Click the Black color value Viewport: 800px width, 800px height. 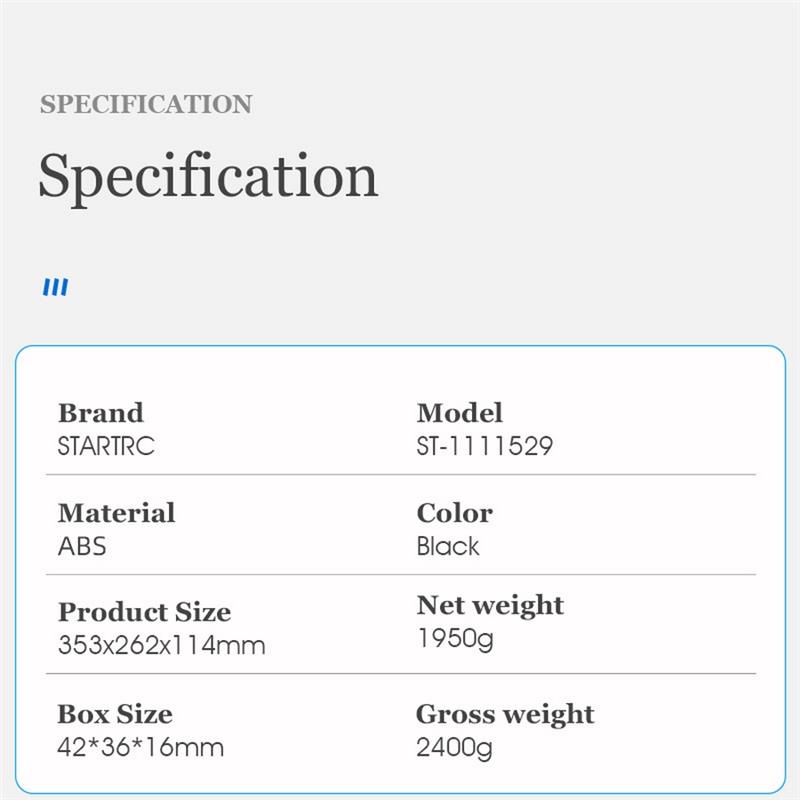pyautogui.click(x=448, y=546)
